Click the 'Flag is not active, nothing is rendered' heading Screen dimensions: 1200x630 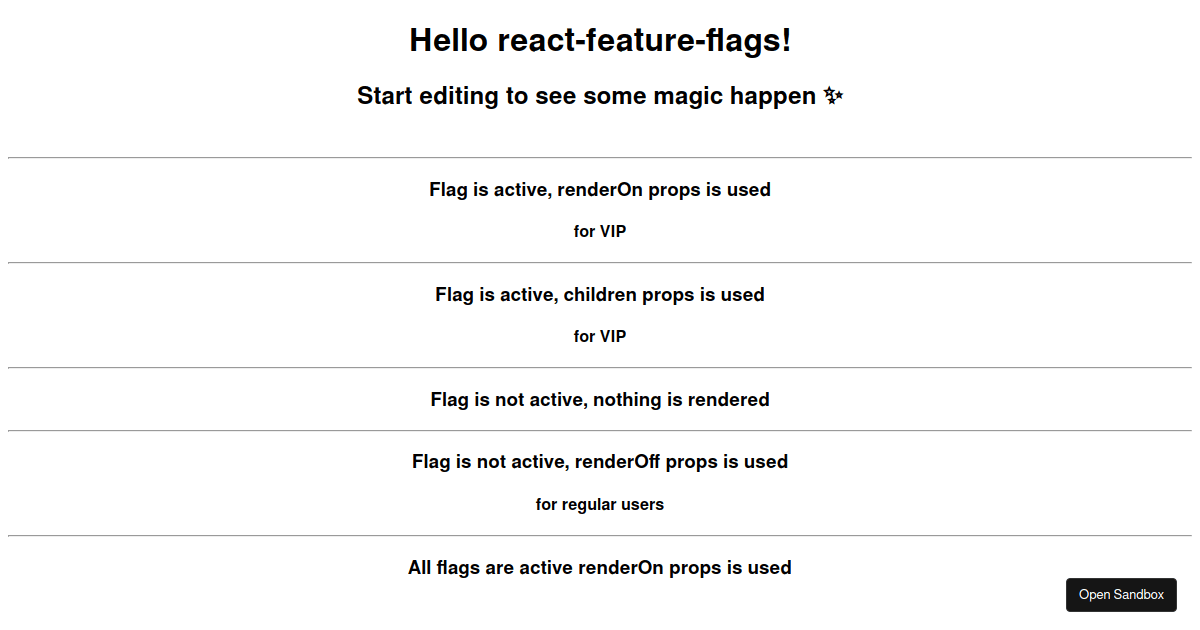599,399
